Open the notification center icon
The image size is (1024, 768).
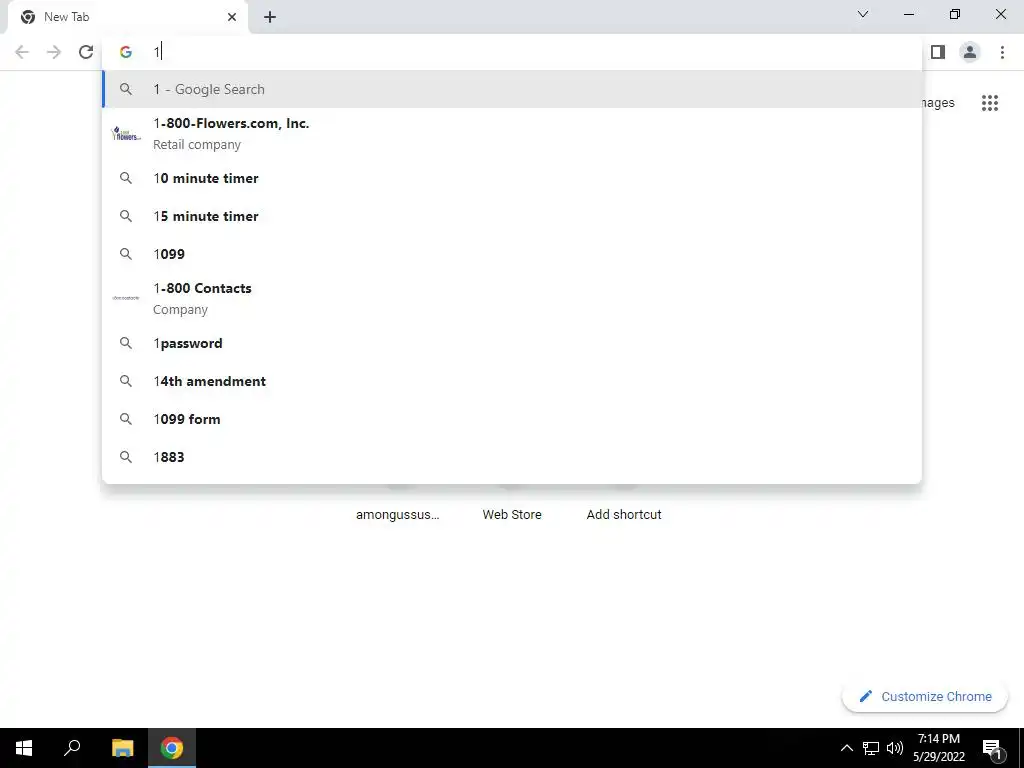[992, 748]
